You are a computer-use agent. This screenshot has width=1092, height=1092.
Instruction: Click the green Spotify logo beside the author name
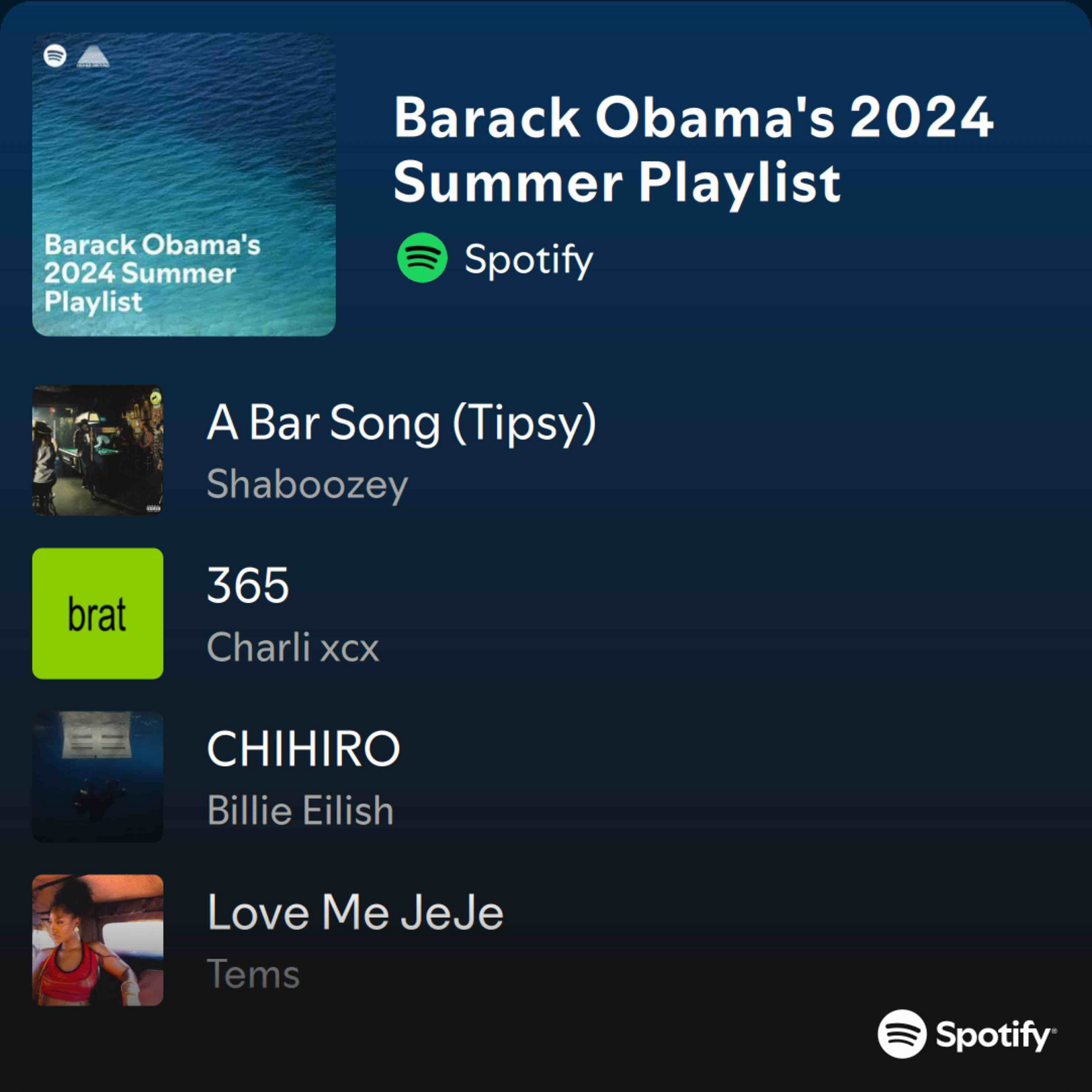[422, 258]
